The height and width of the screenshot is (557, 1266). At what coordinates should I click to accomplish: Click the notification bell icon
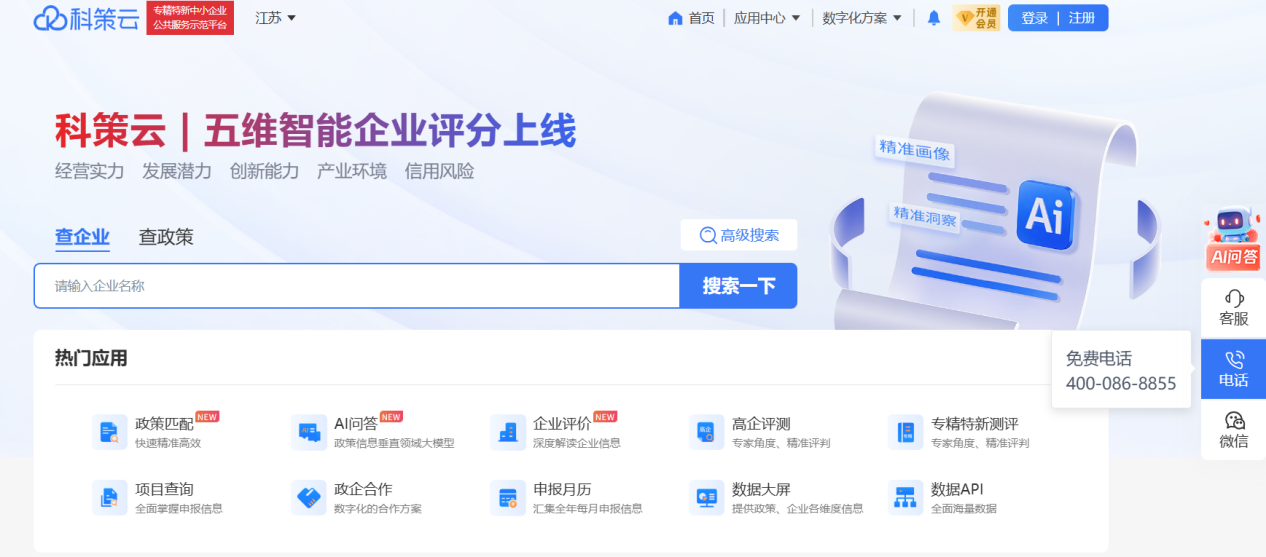[x=934, y=18]
